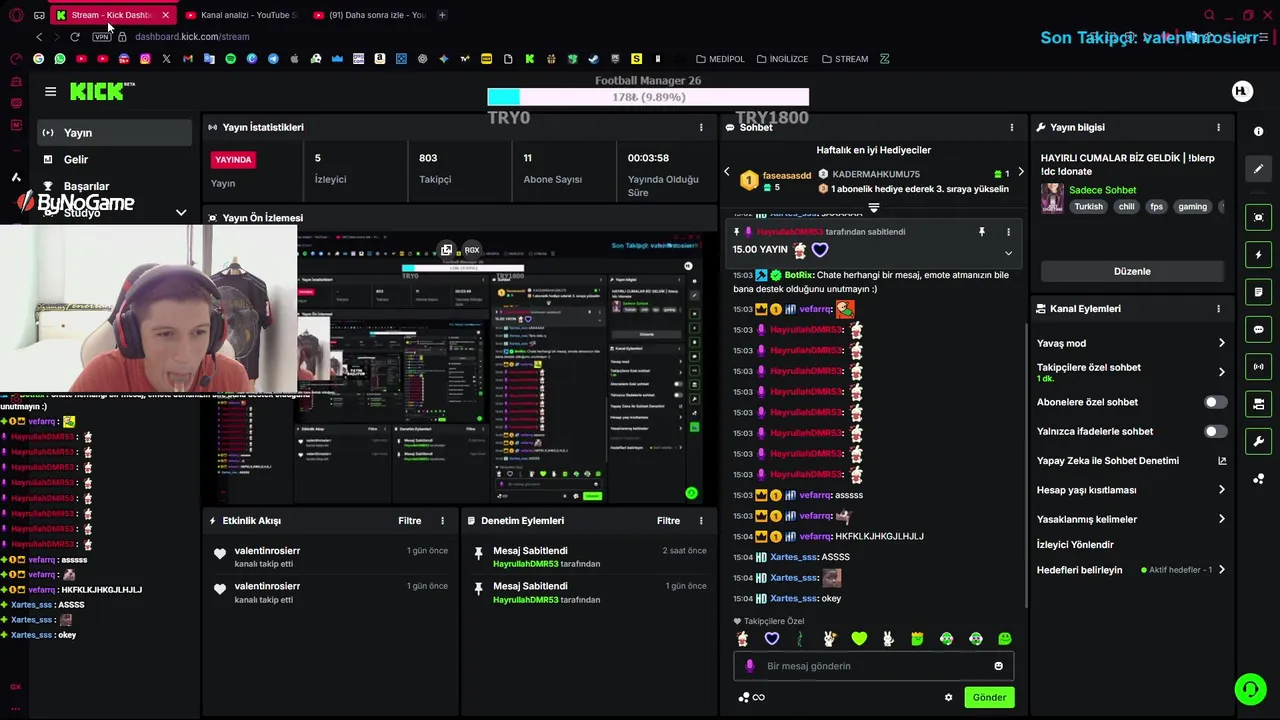1280x720 pixels.
Task: Click the Düzenle button
Action: tap(1132, 271)
